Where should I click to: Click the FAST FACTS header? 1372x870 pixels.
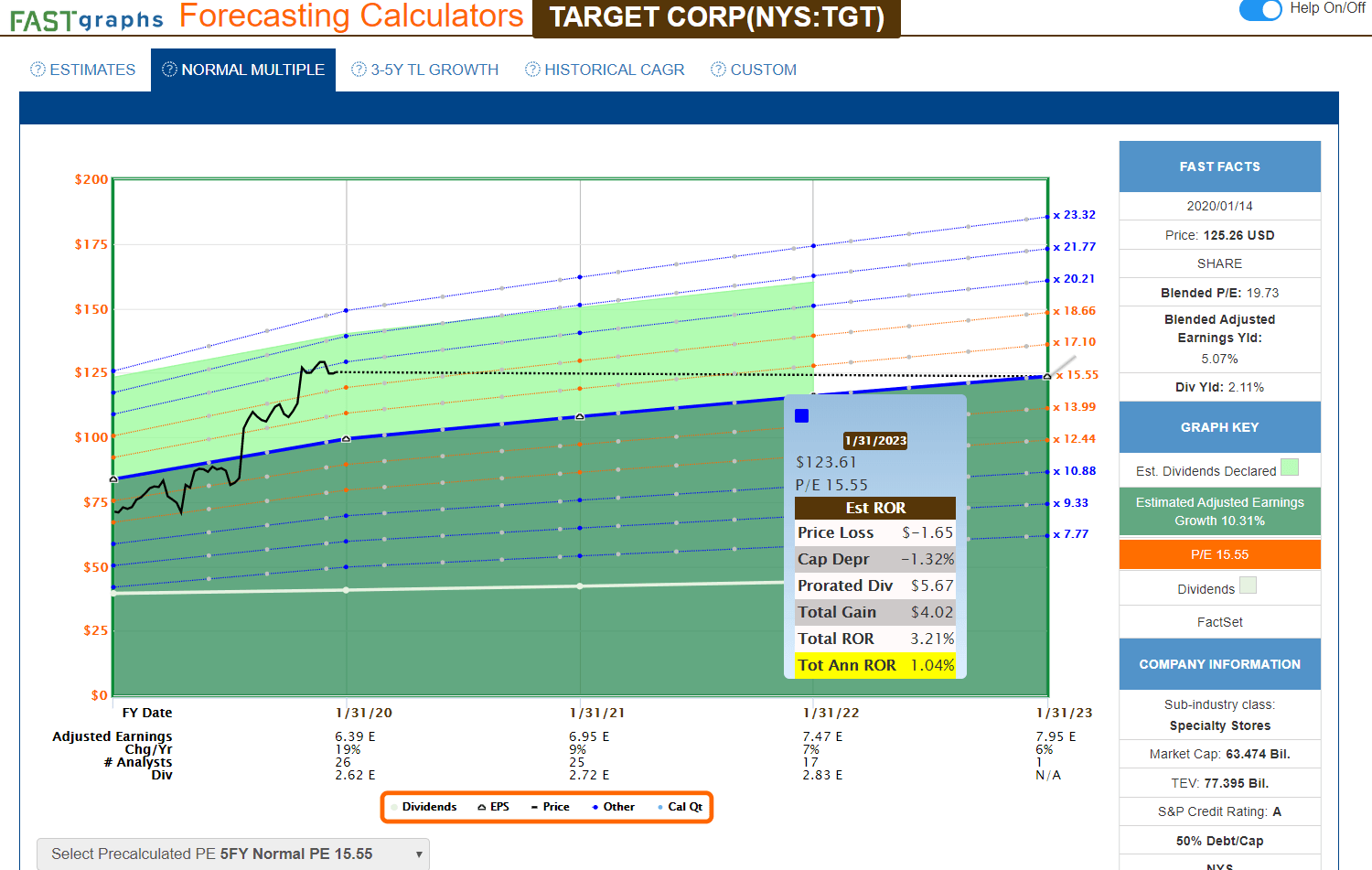point(1220,166)
